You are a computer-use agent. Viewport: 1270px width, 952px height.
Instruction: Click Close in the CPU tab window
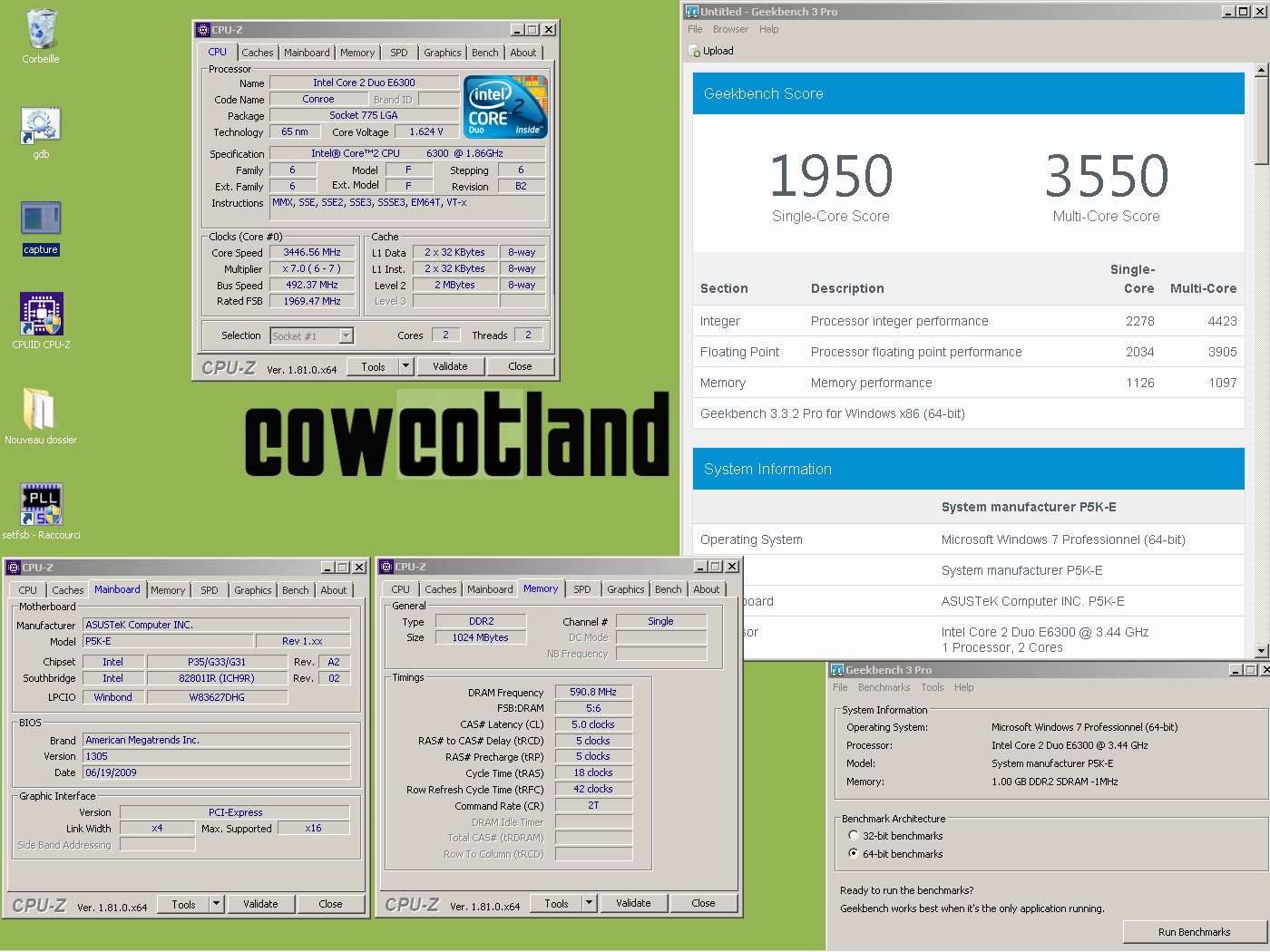[521, 367]
